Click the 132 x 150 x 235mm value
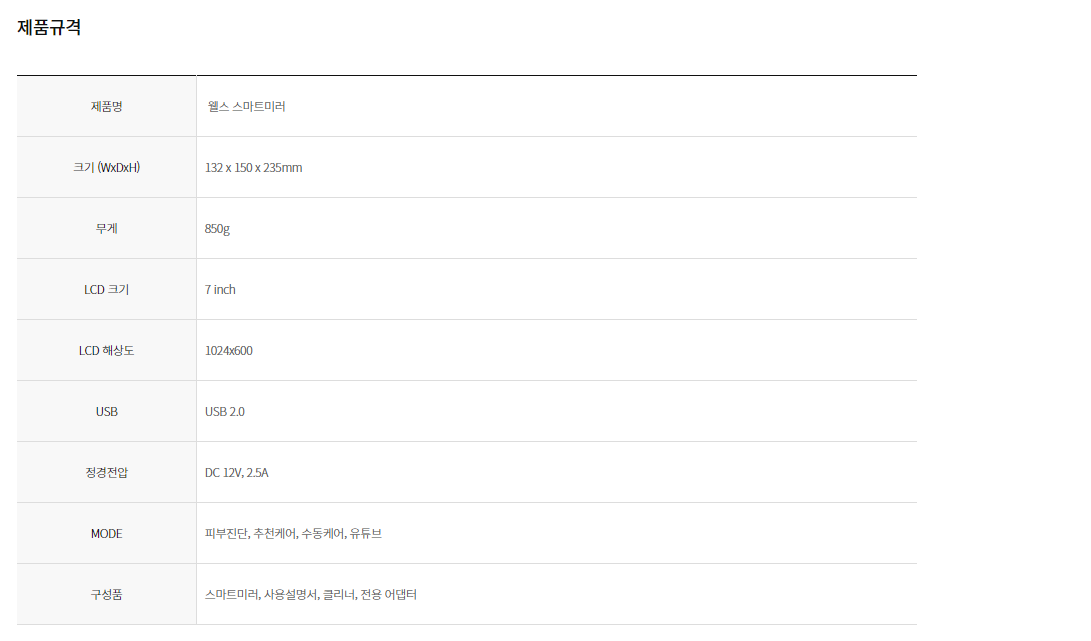This screenshot has width=1091, height=641. pos(253,167)
